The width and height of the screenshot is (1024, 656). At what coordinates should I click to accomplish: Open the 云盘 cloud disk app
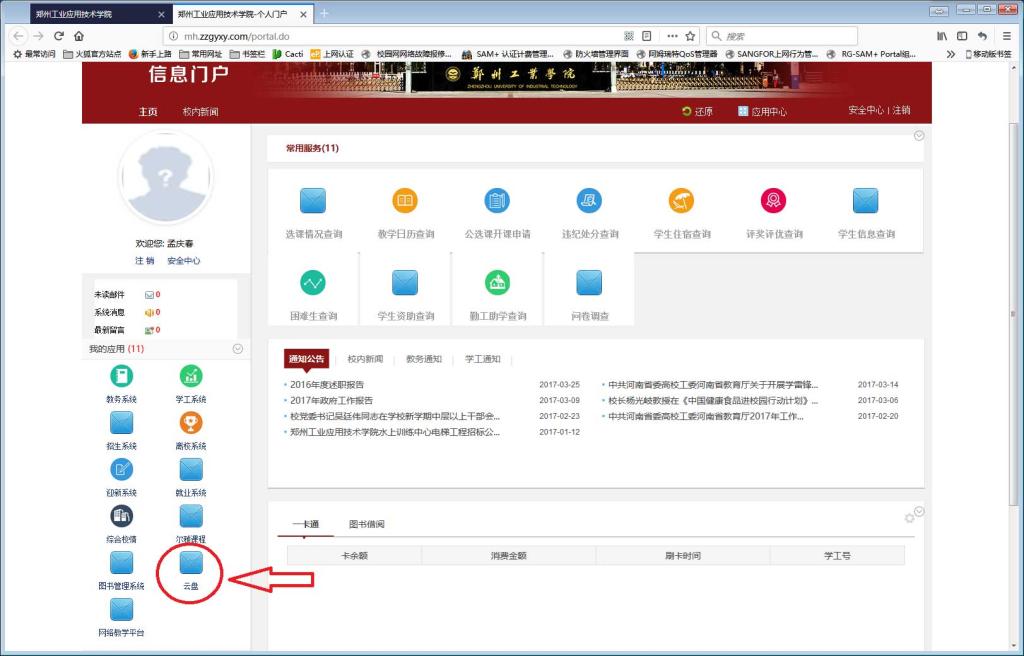point(191,563)
